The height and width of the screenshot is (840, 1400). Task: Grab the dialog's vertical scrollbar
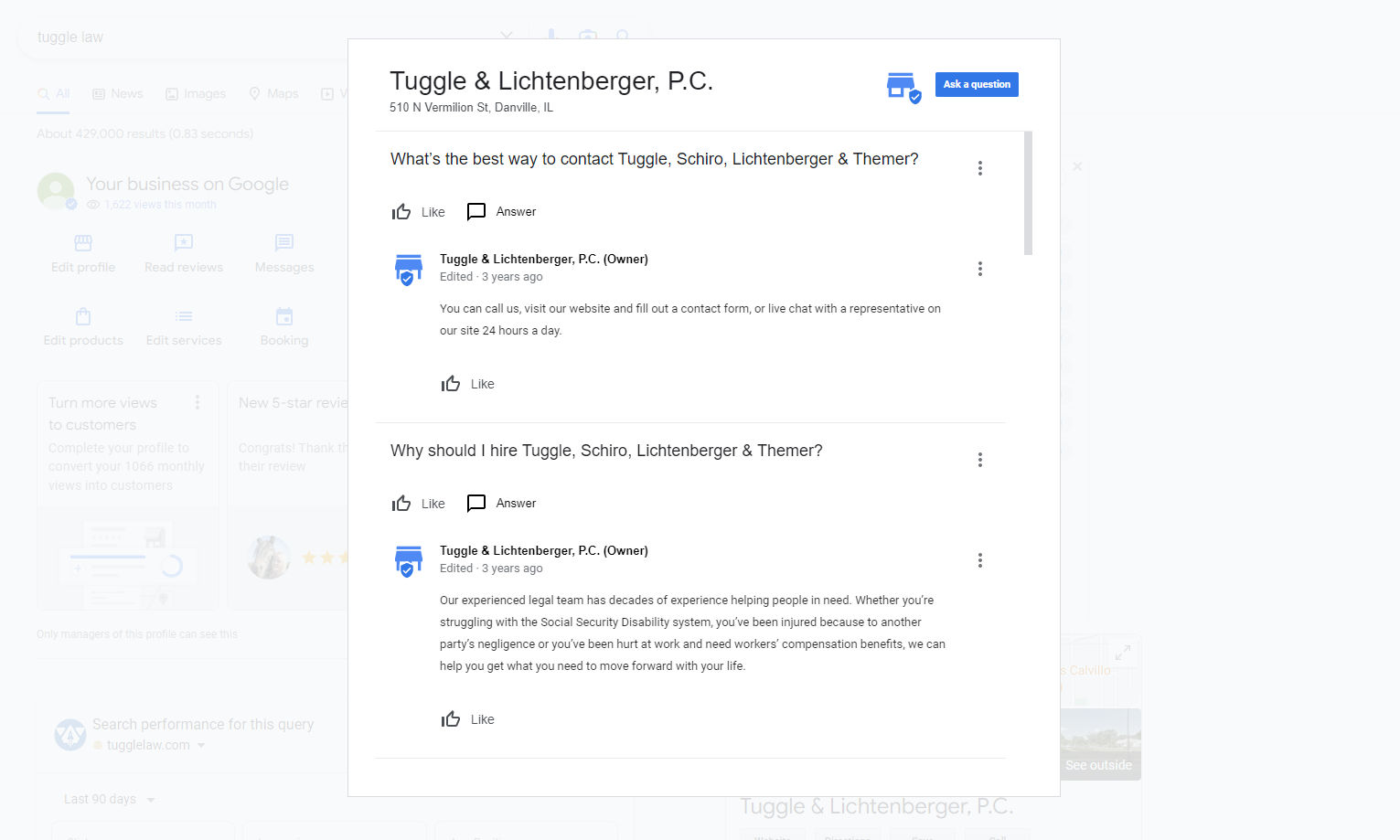tap(1028, 193)
